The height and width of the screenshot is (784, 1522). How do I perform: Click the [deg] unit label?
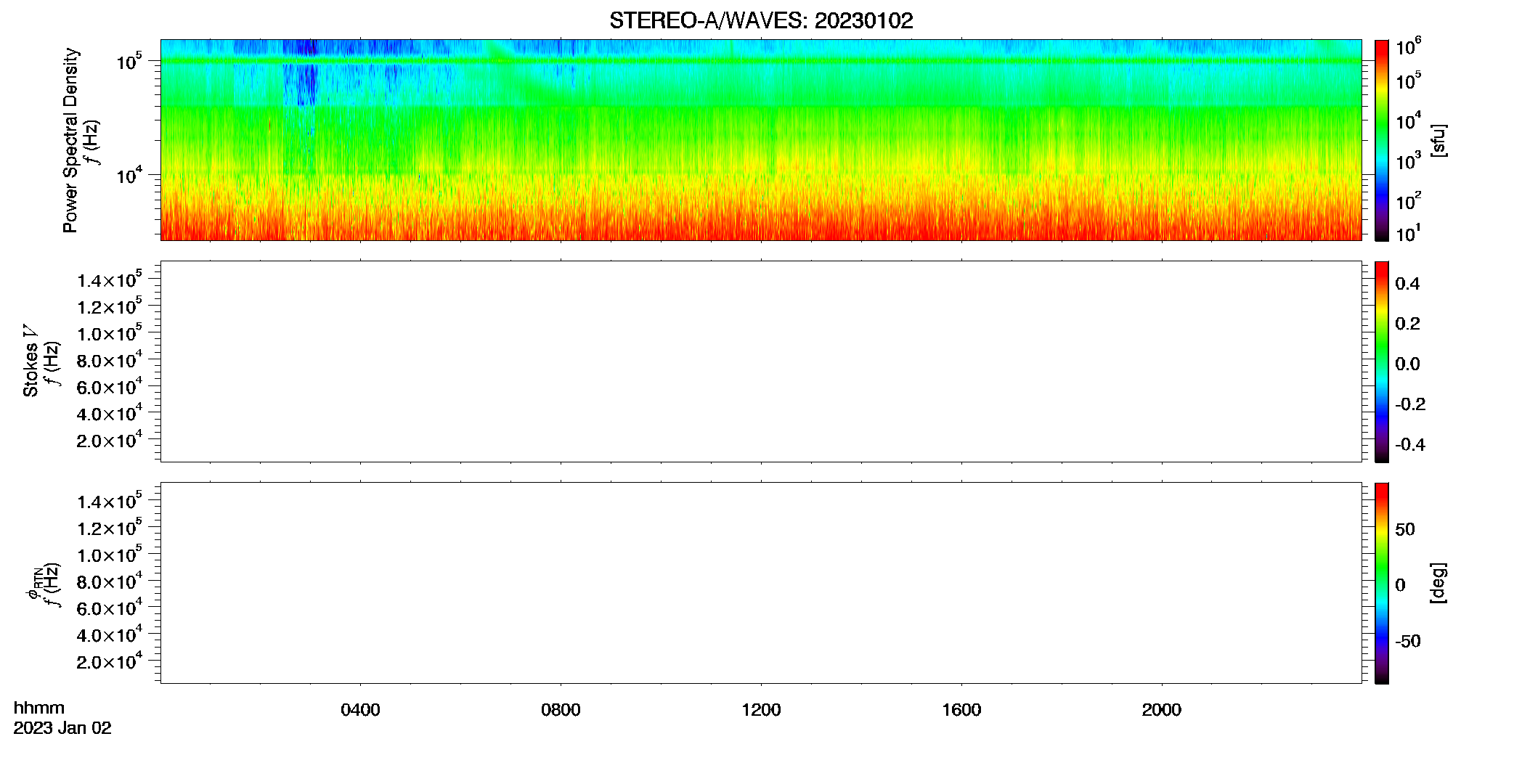(x=1438, y=583)
